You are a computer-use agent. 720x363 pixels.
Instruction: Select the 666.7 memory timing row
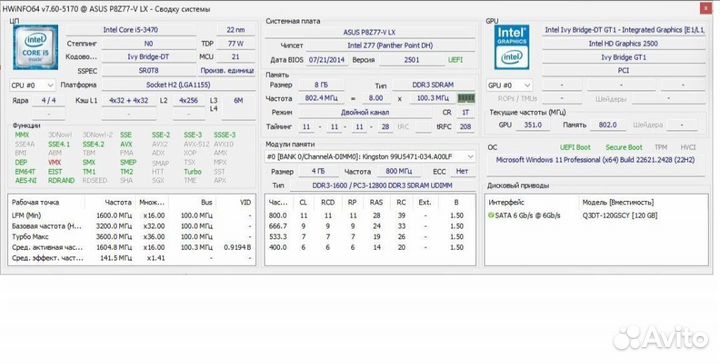pyautogui.click(x=370, y=226)
